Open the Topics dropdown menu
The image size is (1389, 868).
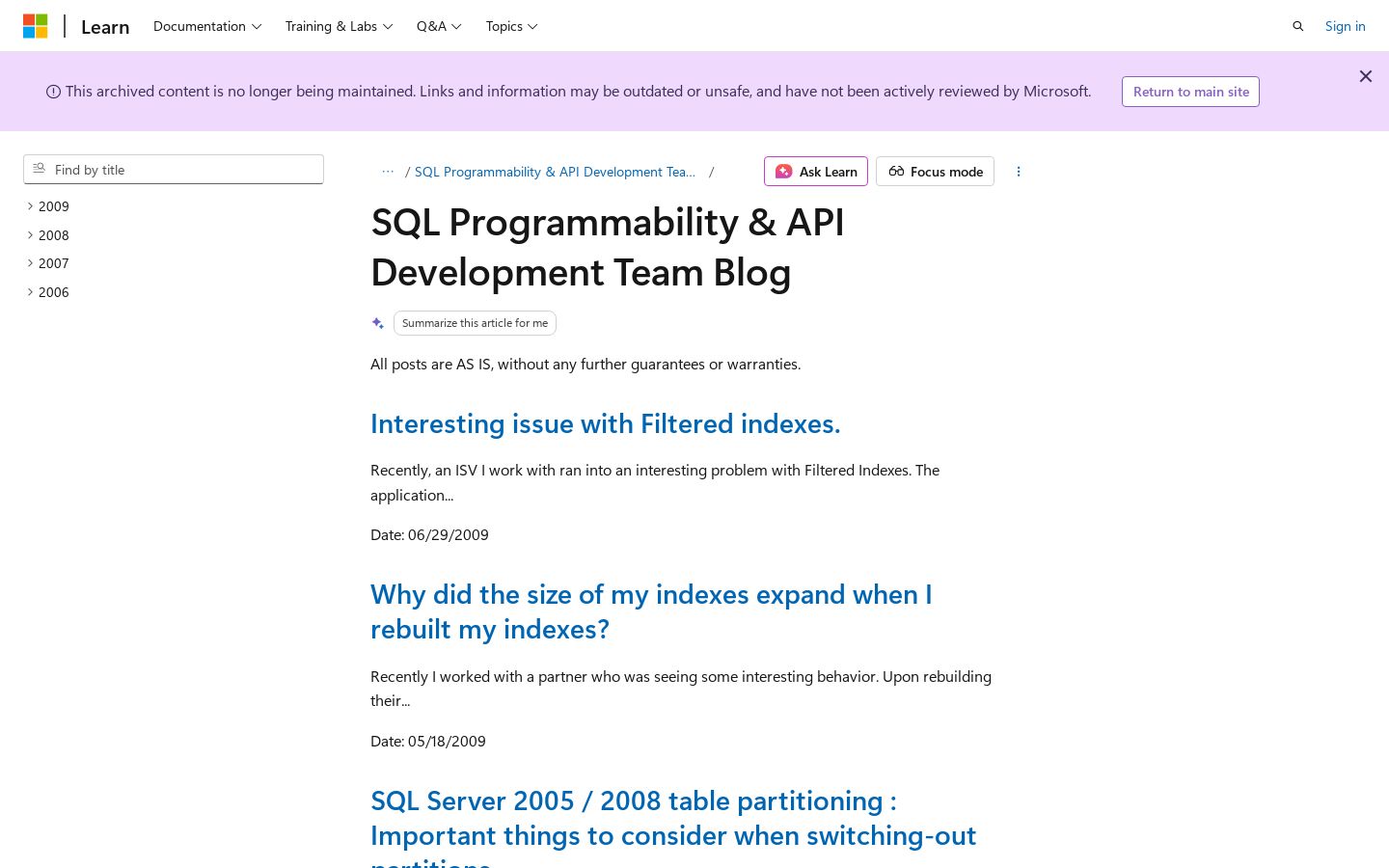(x=511, y=26)
